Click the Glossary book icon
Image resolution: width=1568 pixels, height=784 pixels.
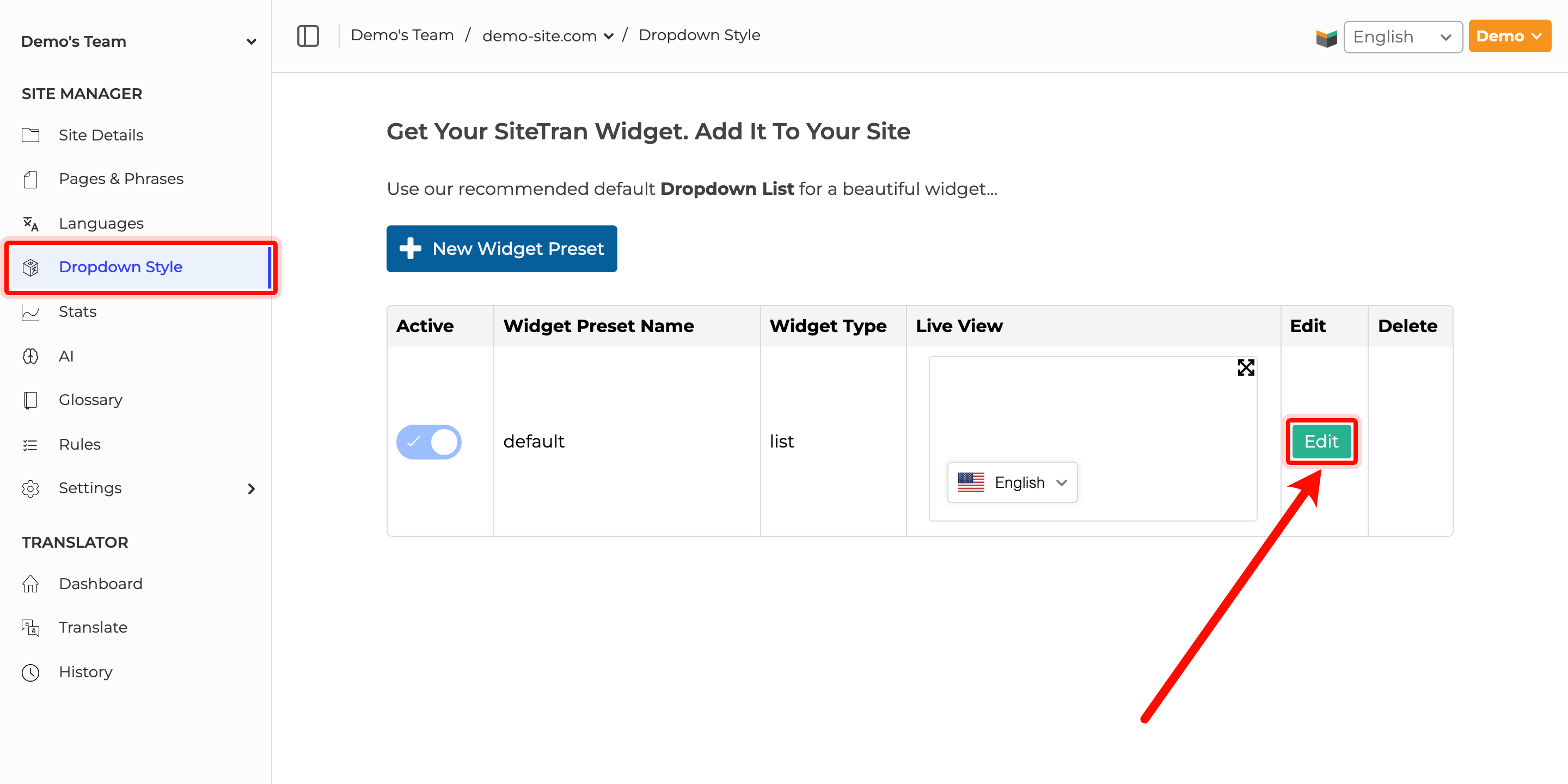tap(30, 400)
